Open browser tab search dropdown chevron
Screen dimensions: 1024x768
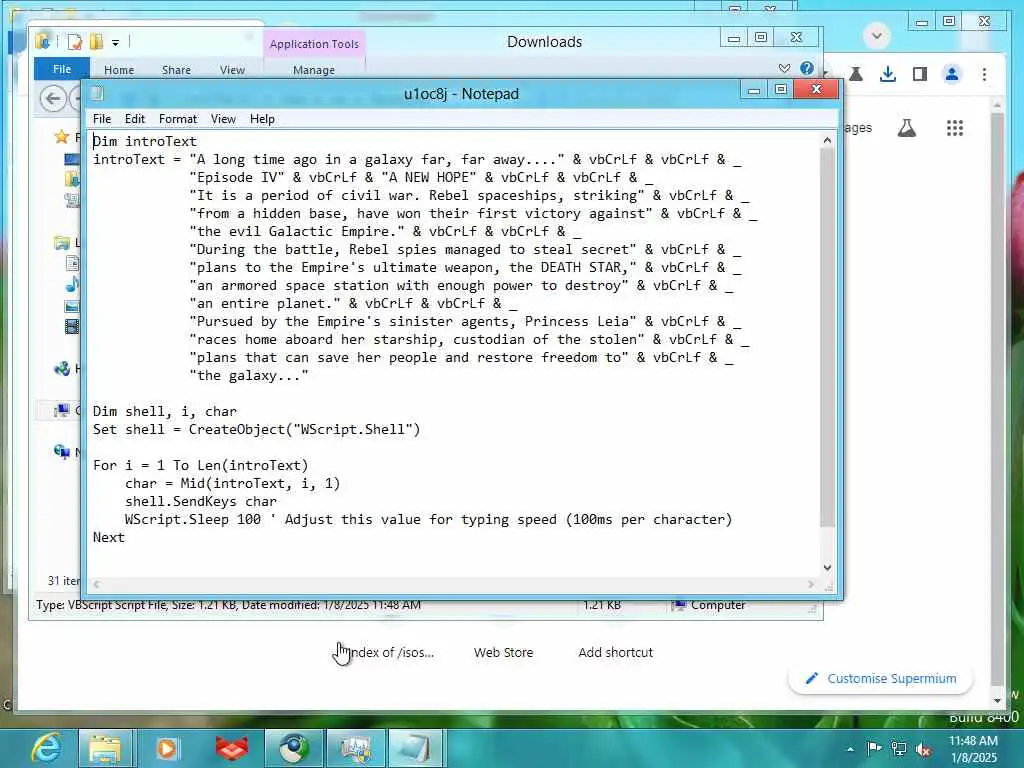(x=876, y=36)
